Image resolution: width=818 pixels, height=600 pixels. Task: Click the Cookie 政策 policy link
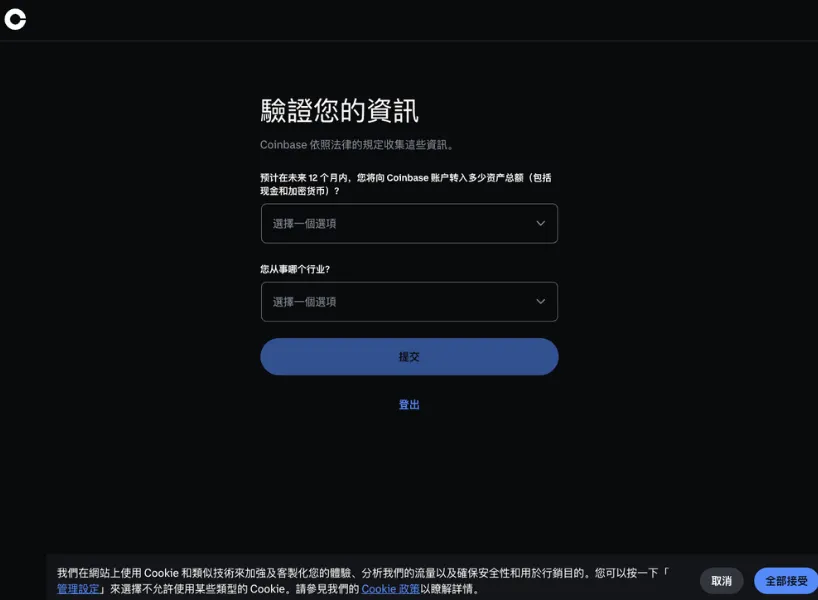[x=390, y=588]
